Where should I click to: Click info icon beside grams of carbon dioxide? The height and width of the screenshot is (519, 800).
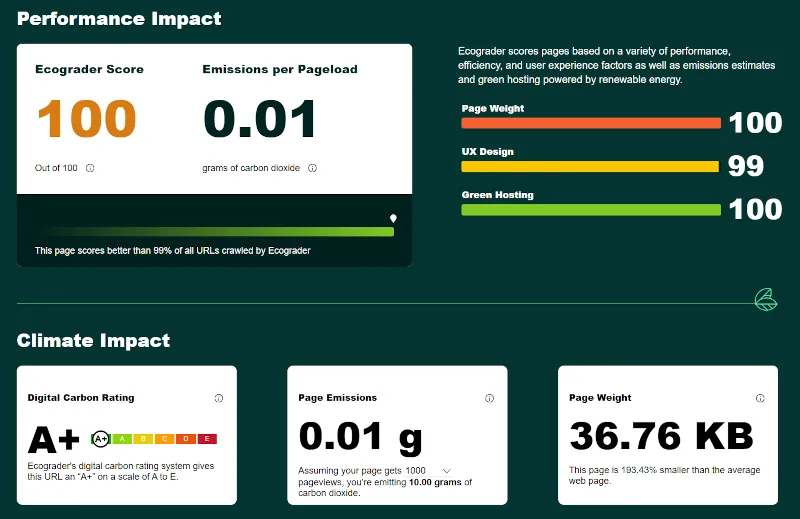312,168
